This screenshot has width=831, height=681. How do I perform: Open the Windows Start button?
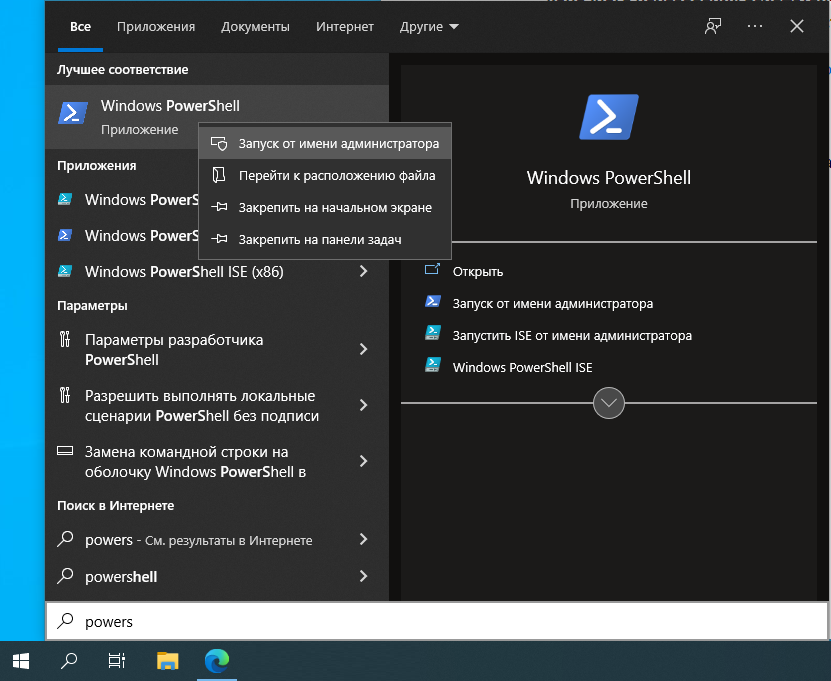21,661
